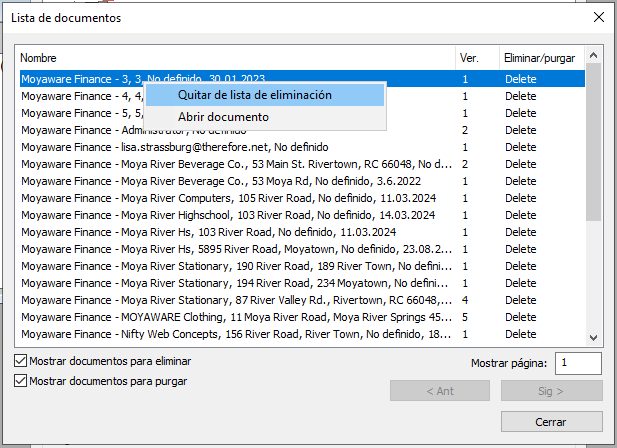Select the lisa.strassburg@therefore.net row
This screenshot has width=617, height=448.
coord(302,147)
